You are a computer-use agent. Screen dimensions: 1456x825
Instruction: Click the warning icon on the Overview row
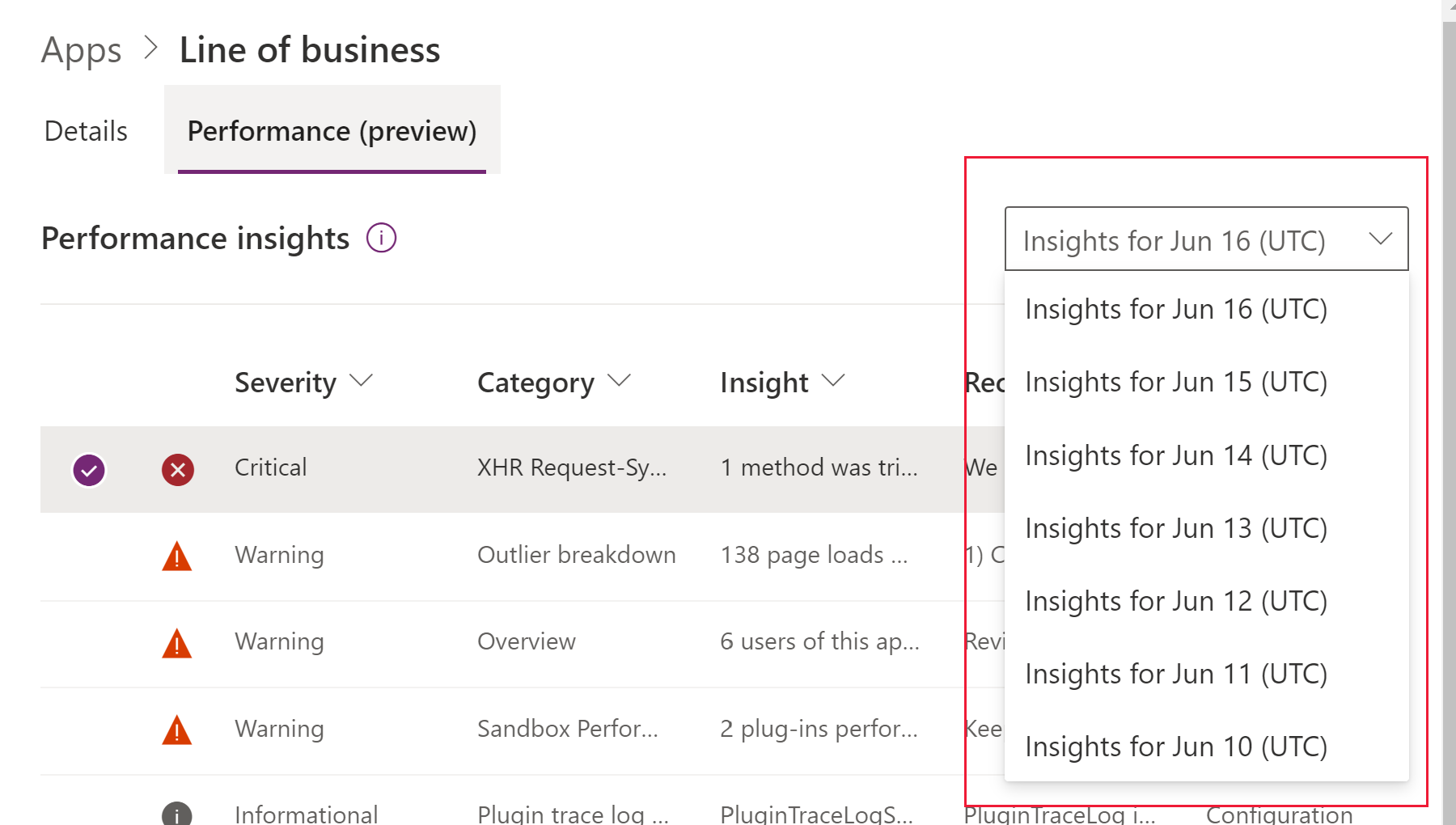point(176,641)
